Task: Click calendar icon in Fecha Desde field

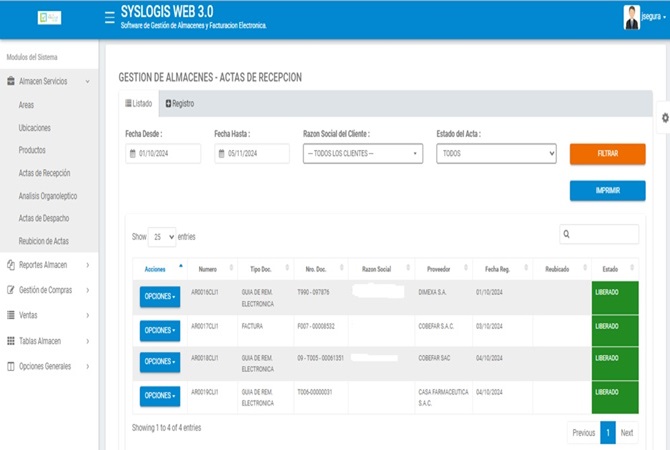Action: click(x=132, y=153)
